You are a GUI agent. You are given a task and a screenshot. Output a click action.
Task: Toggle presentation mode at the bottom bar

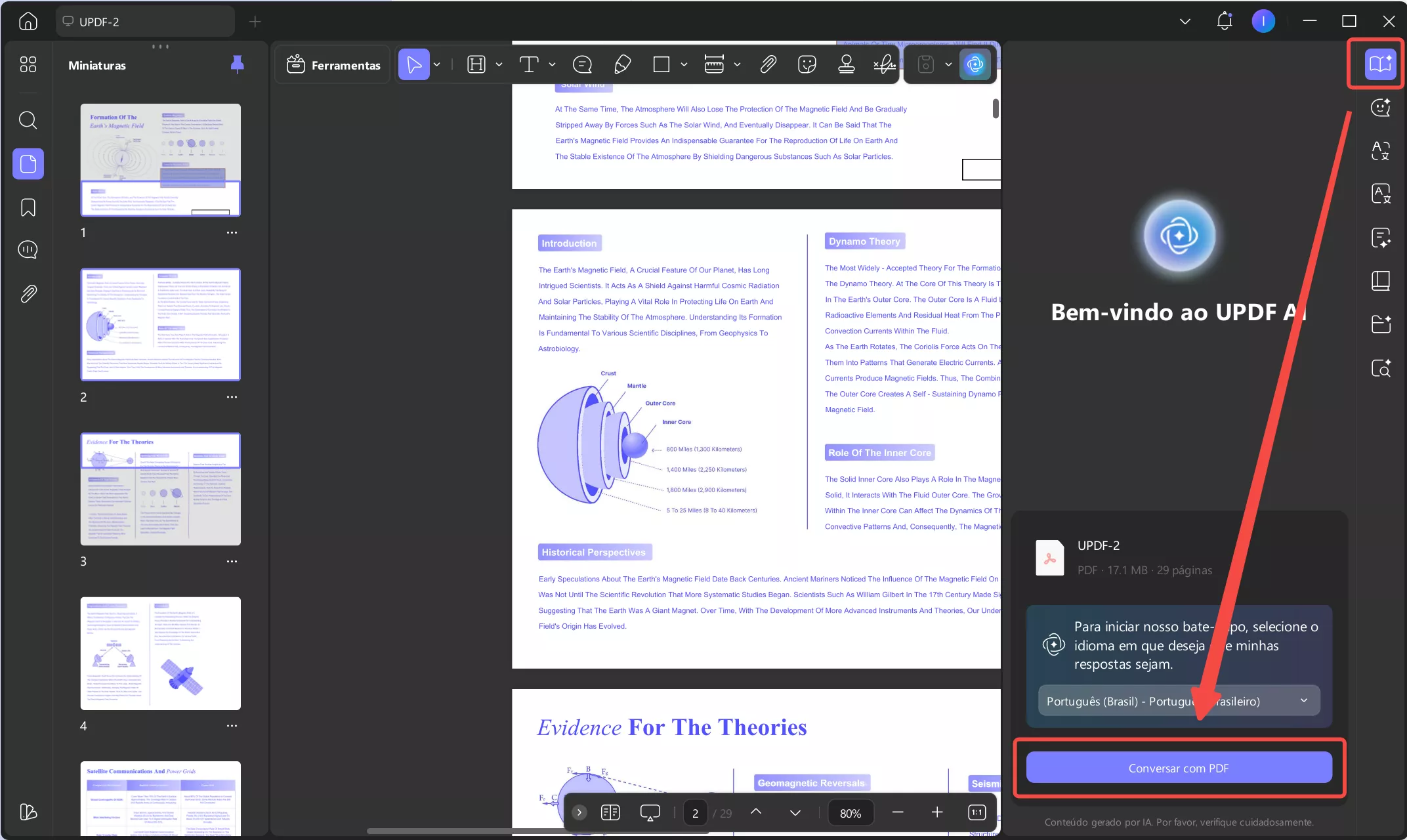pyautogui.click(x=650, y=812)
